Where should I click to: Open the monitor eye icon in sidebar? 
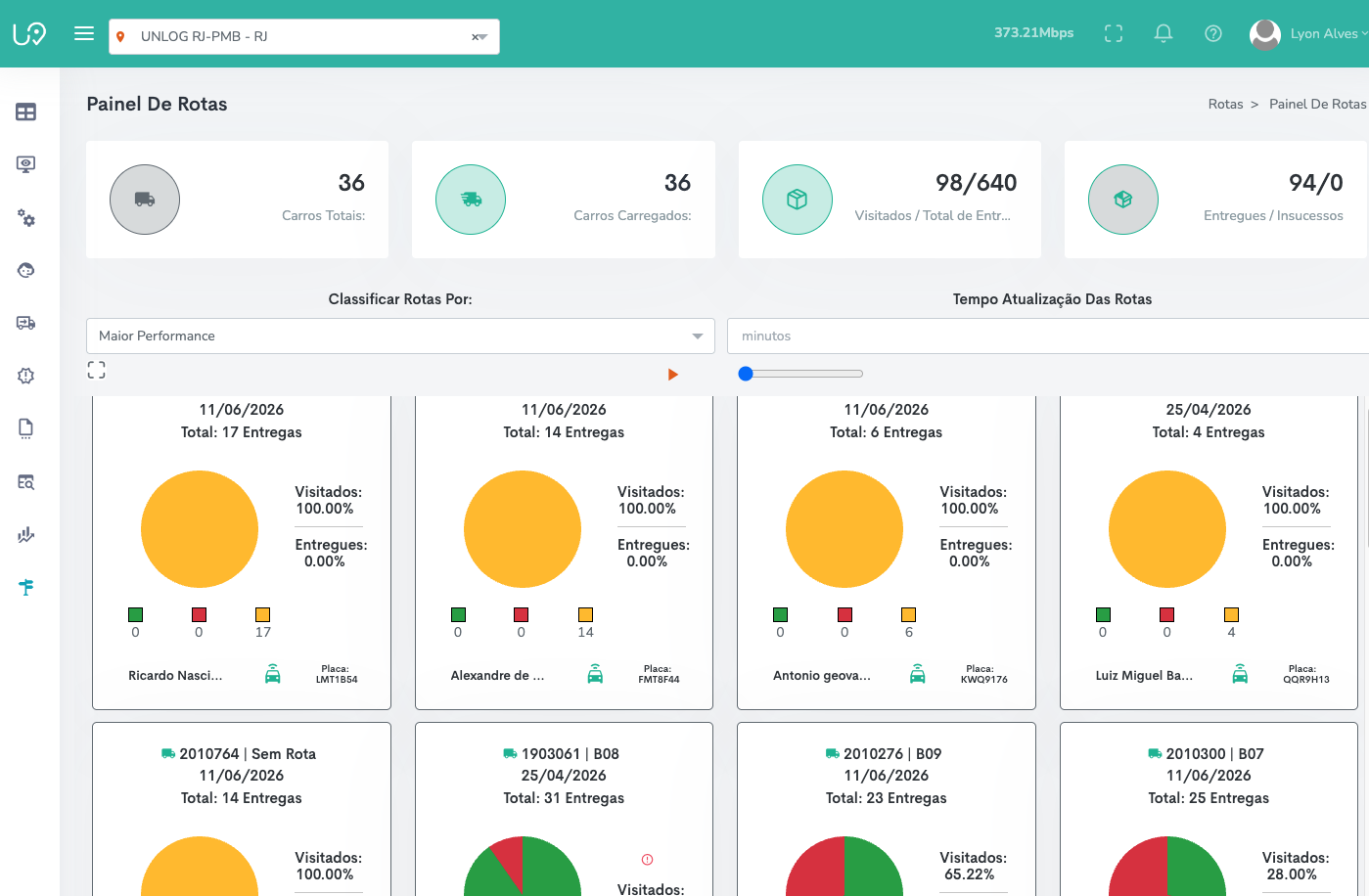coord(26,164)
